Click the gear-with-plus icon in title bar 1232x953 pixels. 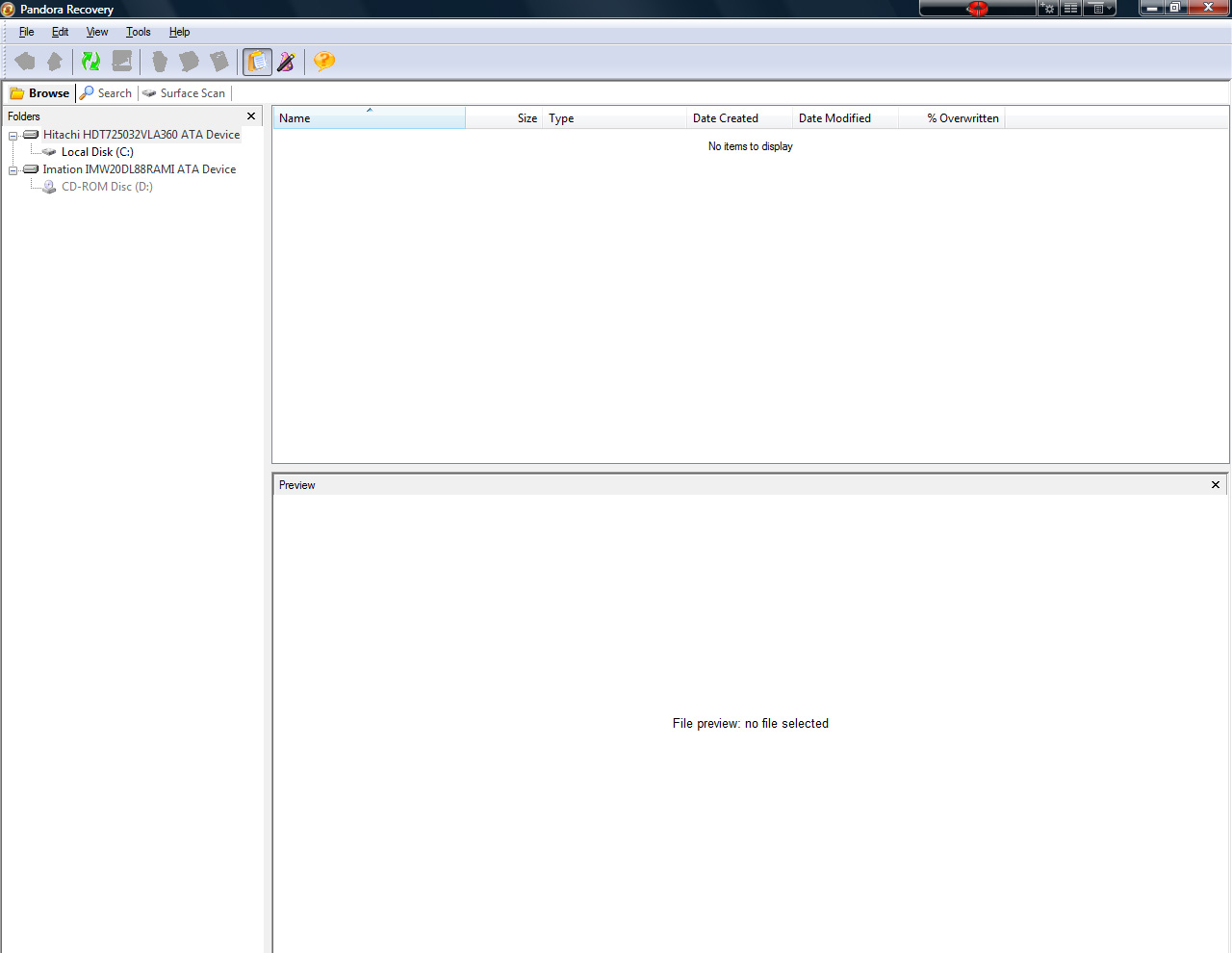pos(1048,9)
